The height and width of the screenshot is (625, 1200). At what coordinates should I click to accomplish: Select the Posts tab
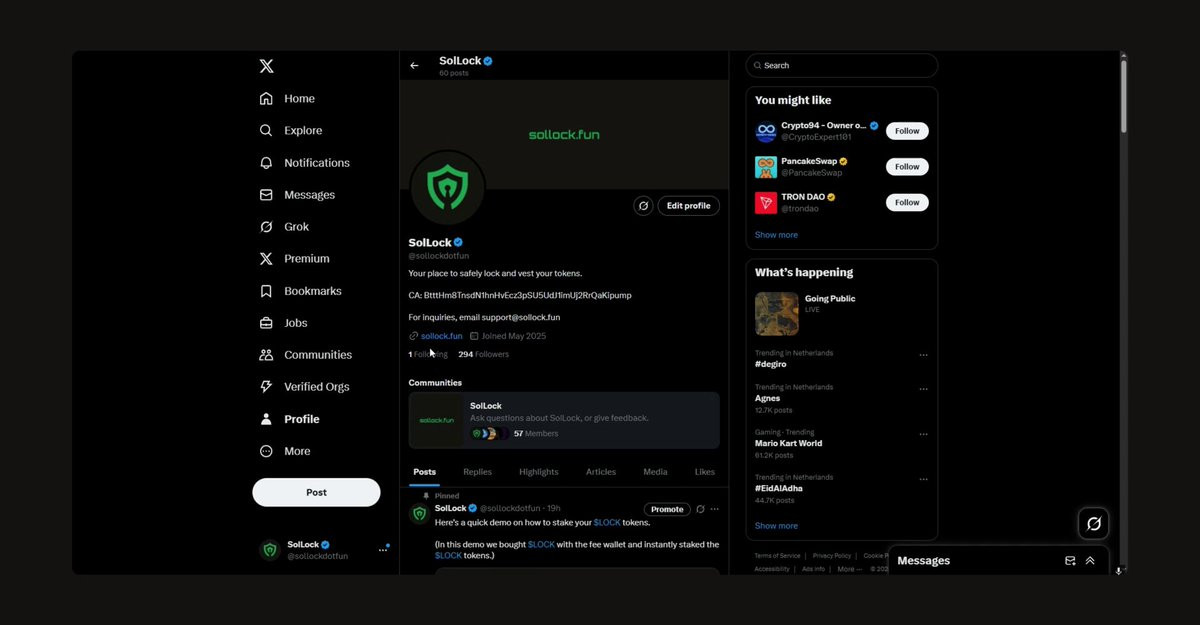click(425, 472)
